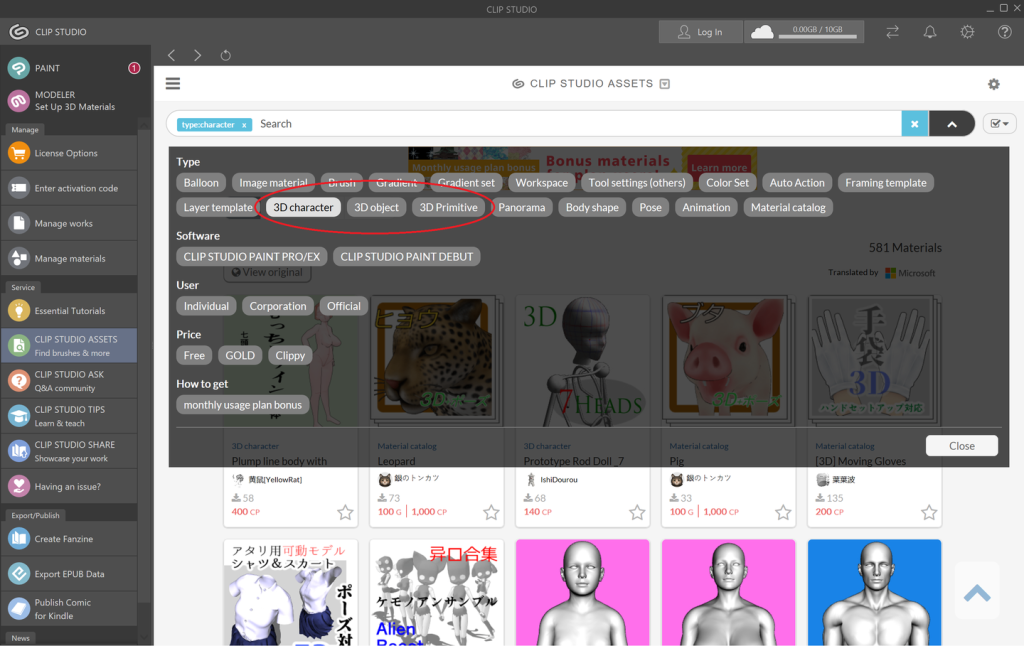Click the Corporation user filter
Image resolution: width=1024 pixels, height=646 pixels.
[x=278, y=306]
